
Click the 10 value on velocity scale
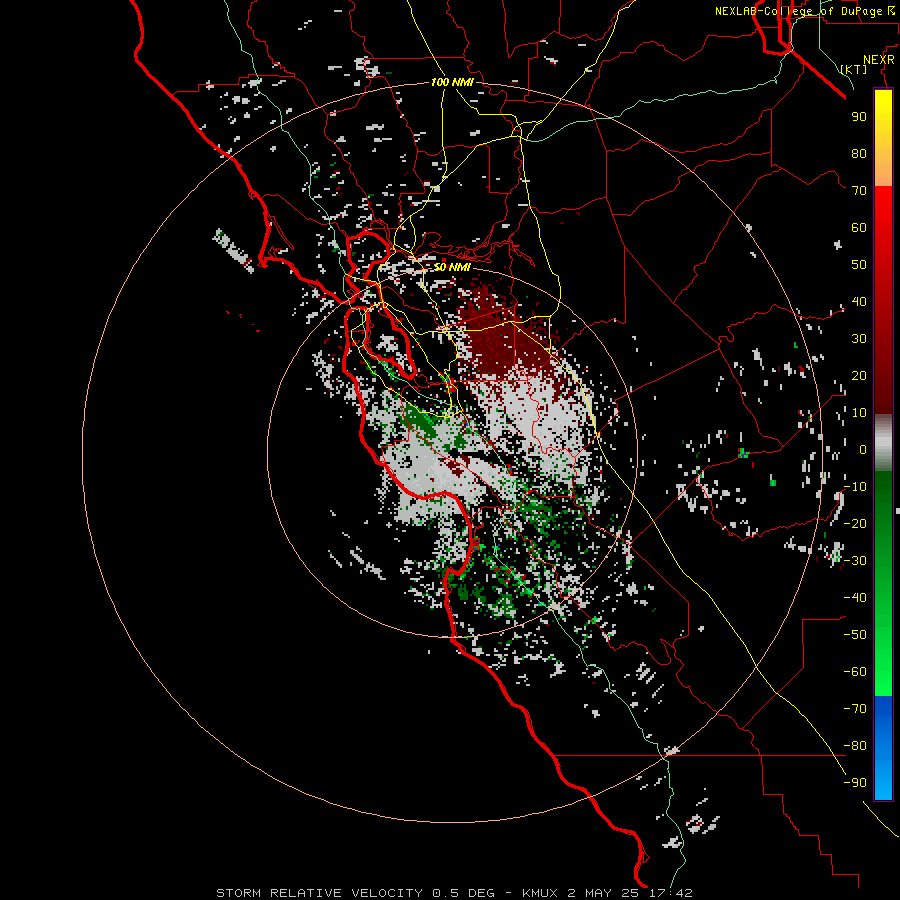click(x=859, y=413)
